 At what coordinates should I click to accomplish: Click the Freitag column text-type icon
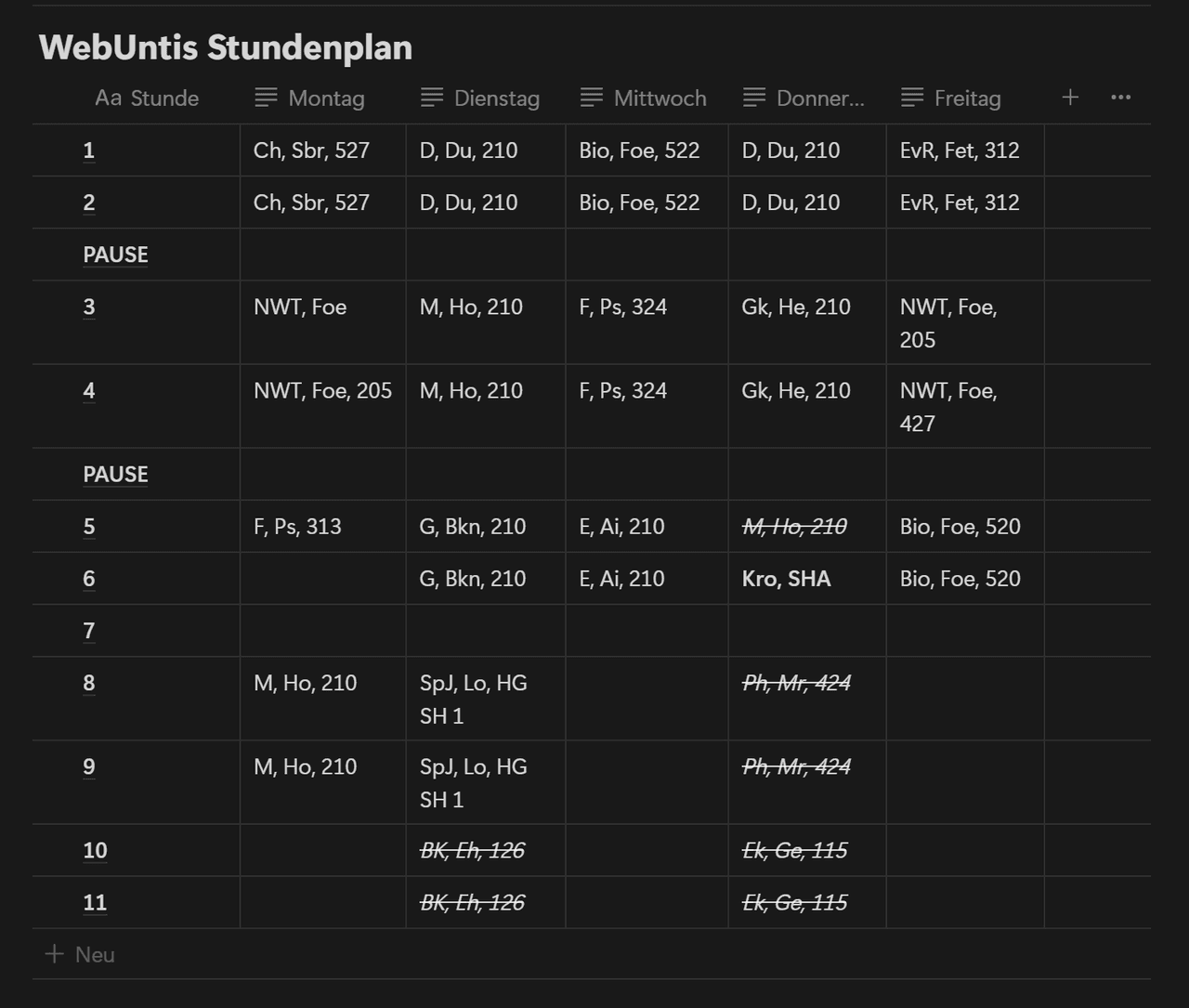pos(912,98)
